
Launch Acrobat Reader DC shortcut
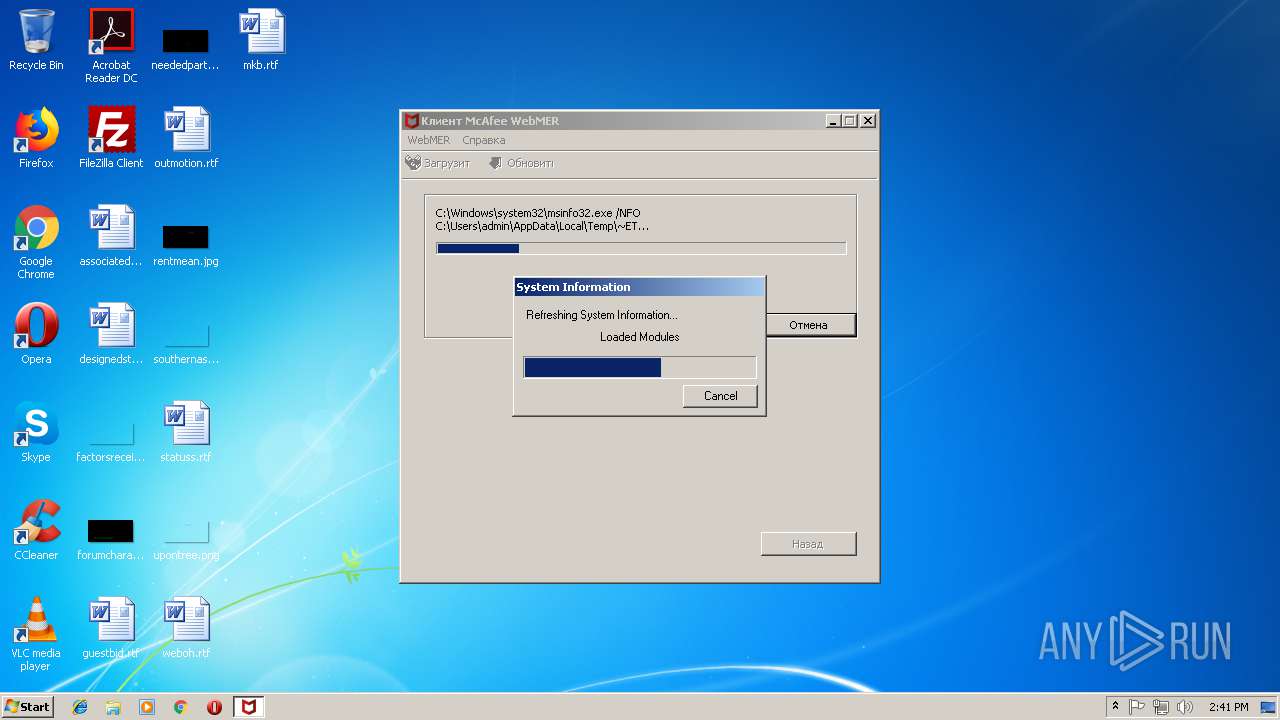111,46
